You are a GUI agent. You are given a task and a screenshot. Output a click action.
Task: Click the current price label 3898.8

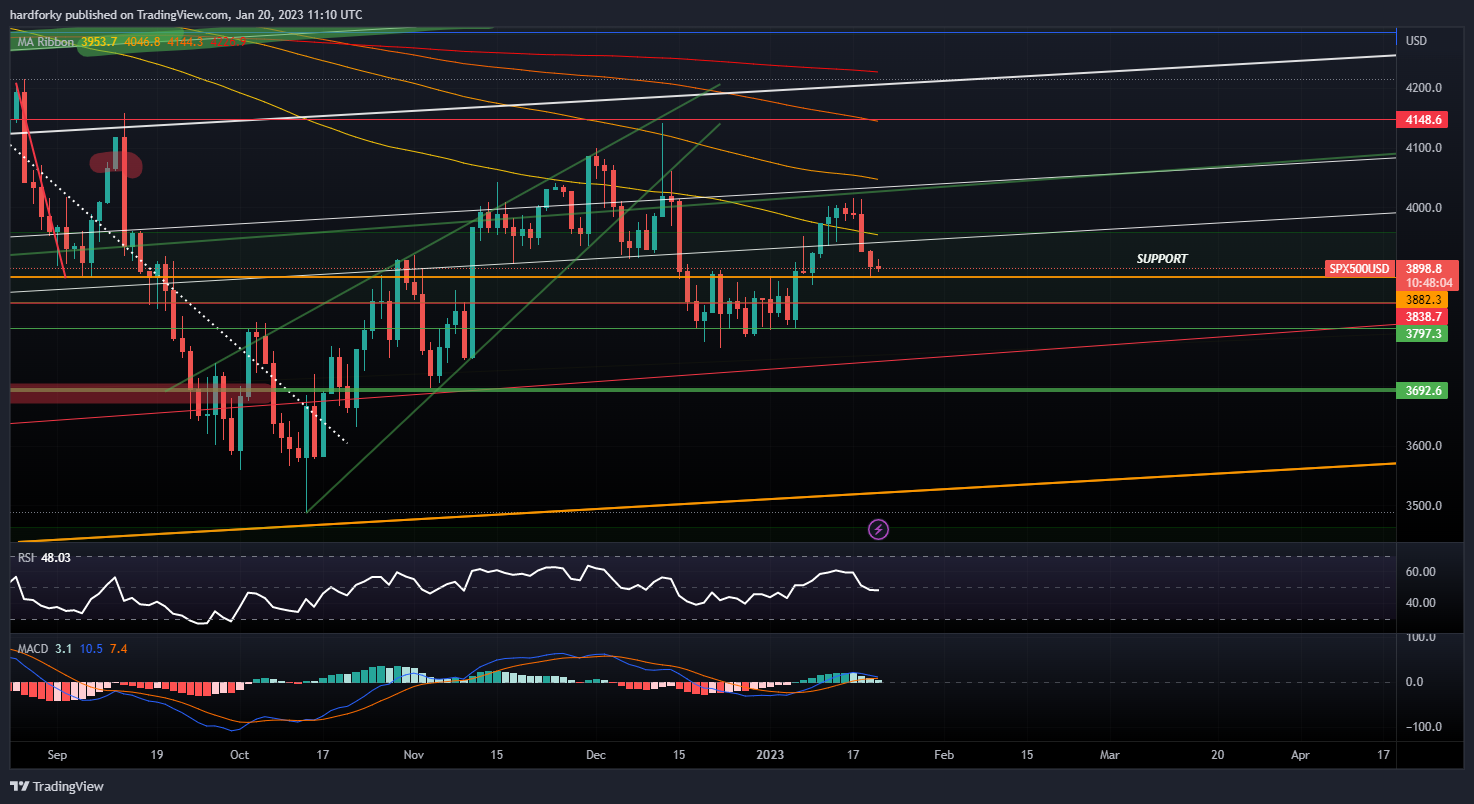tap(1424, 269)
